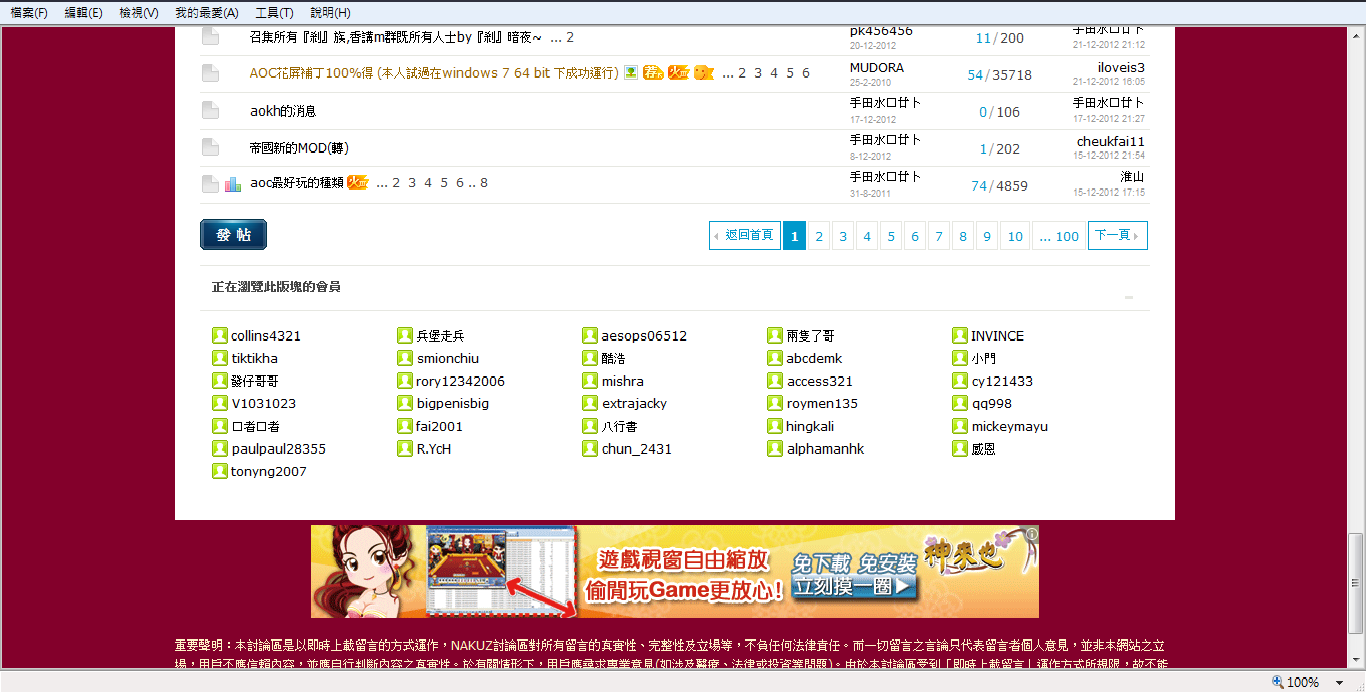Click the green user icon beside INVINCE
Screen dimensions: 1366x693
960,336
